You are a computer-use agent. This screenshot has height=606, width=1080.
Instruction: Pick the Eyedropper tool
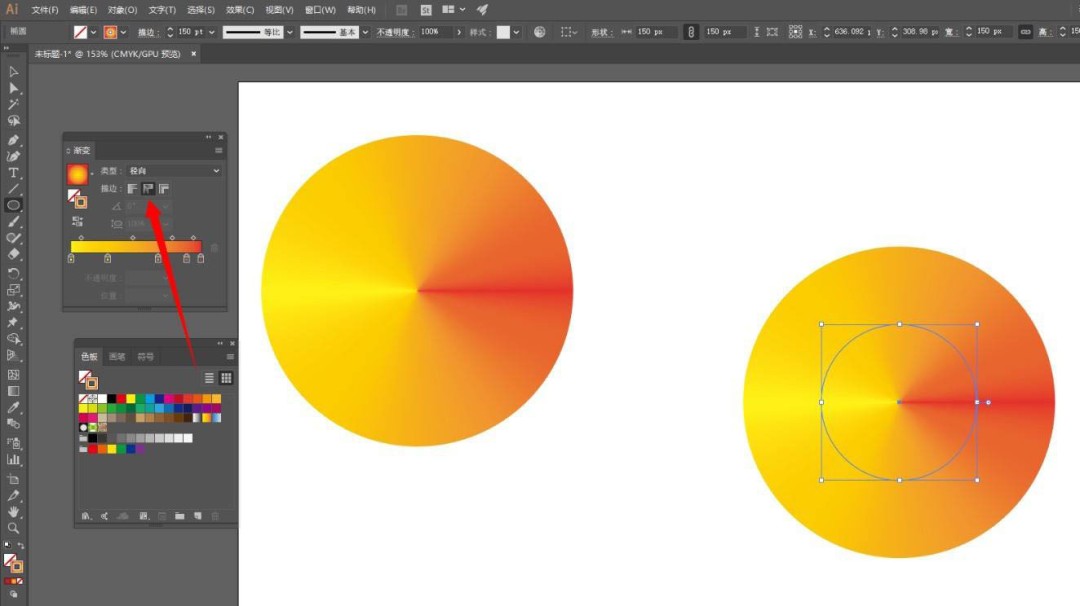(14, 408)
